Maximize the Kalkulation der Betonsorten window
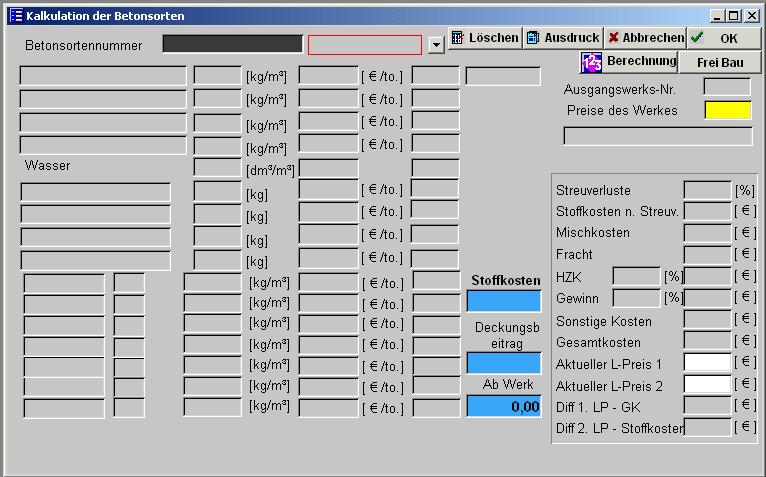The width and height of the screenshot is (766, 477). 735,16
